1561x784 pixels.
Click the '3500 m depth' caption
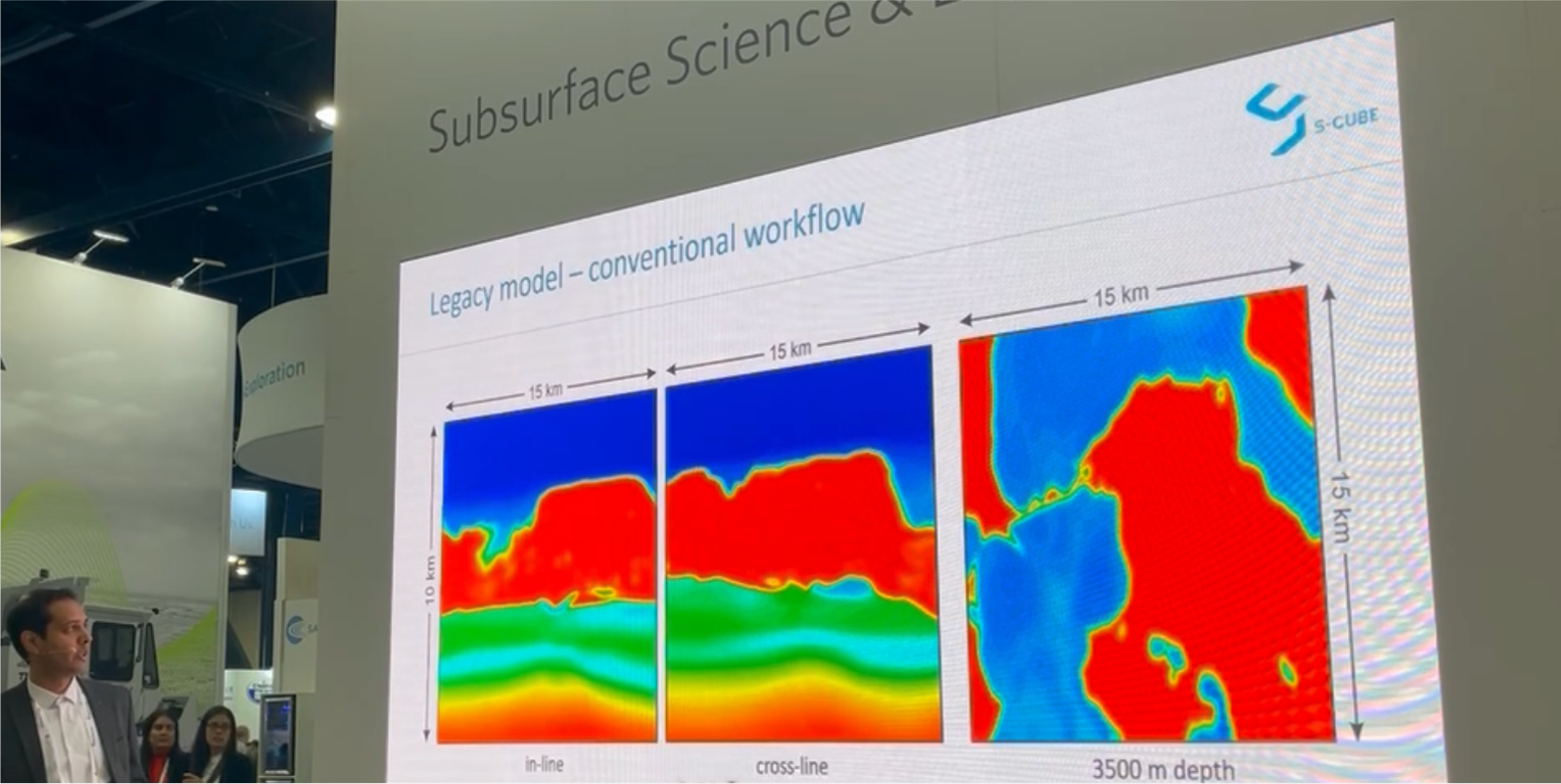tap(1163, 769)
